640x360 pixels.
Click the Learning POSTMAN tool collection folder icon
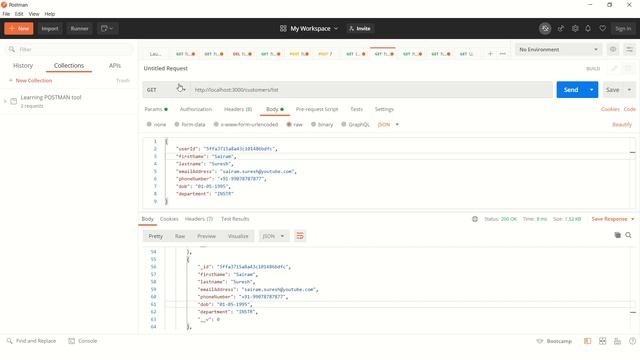pyautogui.click(x=13, y=101)
